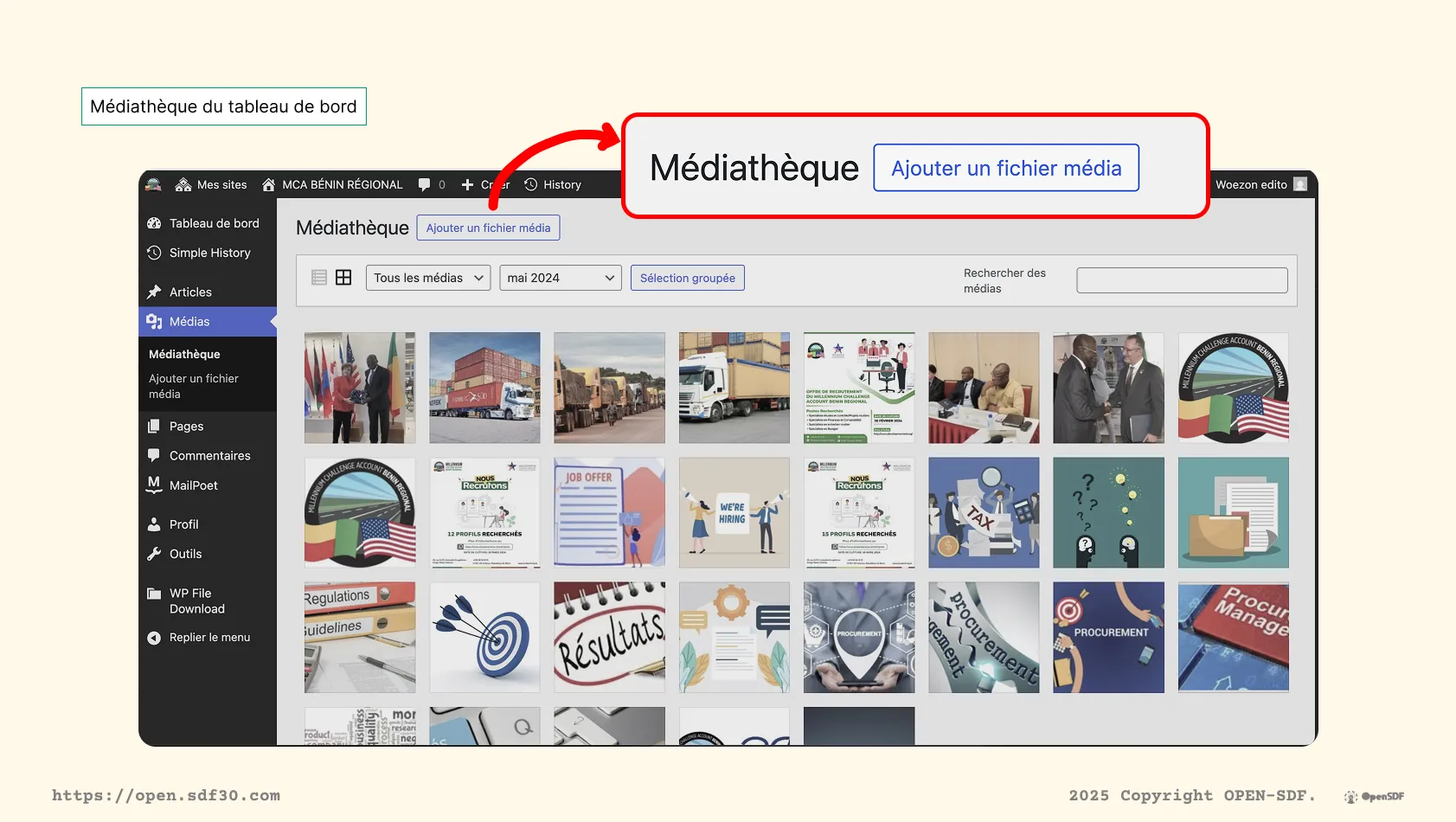Switch to the grid view toggle
Screen dimensions: 1456x822
pyautogui.click(x=343, y=277)
